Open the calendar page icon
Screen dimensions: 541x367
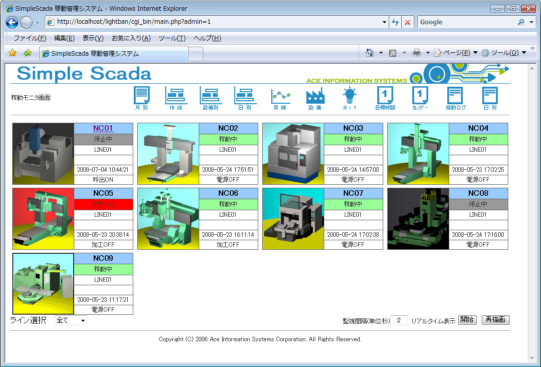click(420, 98)
